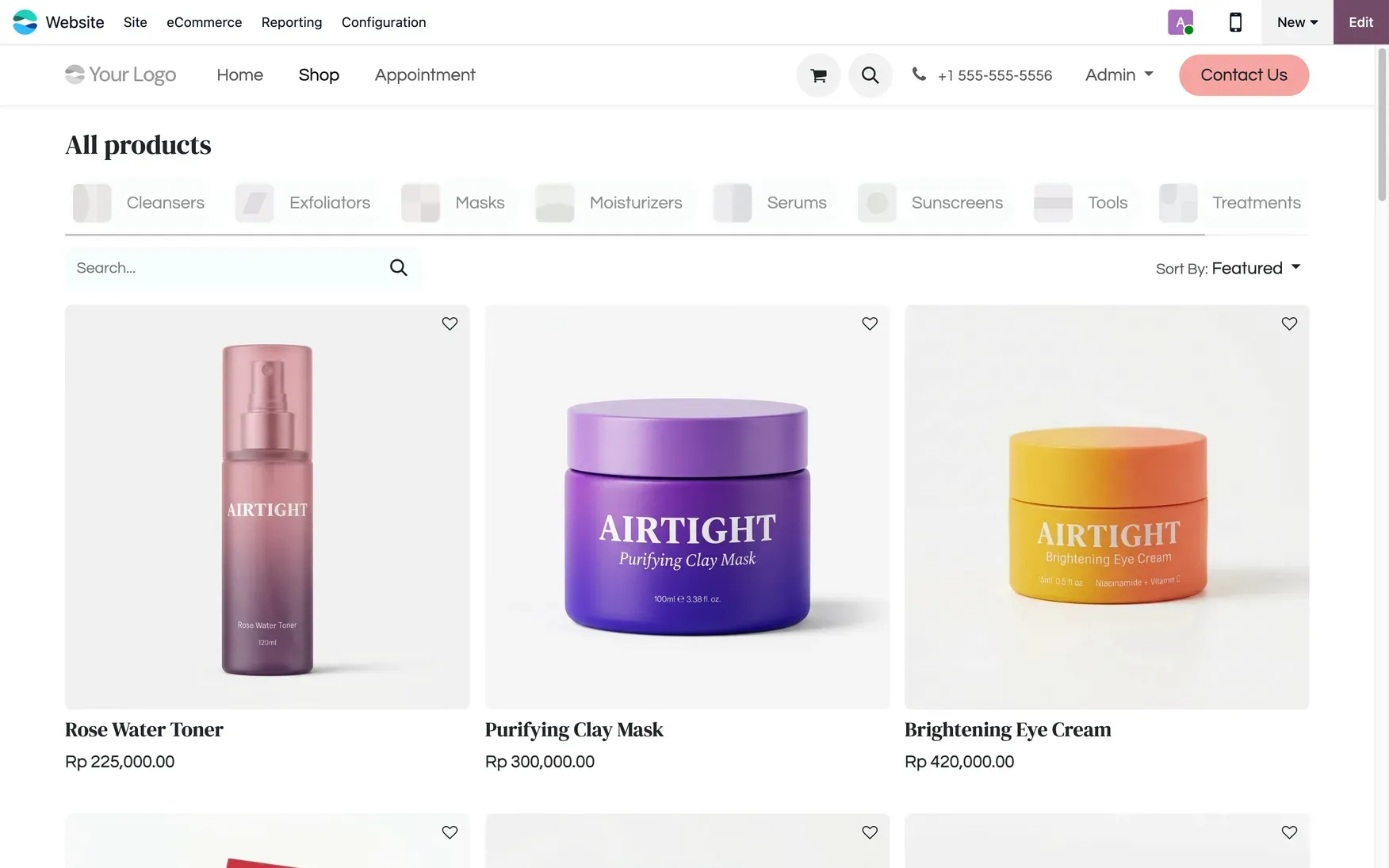Click the Your Logo image

tap(121, 75)
